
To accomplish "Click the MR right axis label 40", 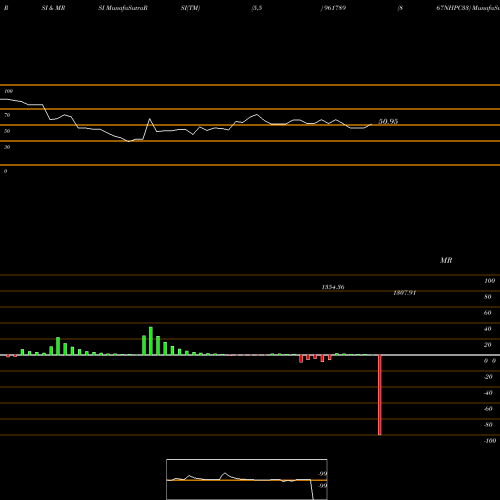I will pos(488,329).
